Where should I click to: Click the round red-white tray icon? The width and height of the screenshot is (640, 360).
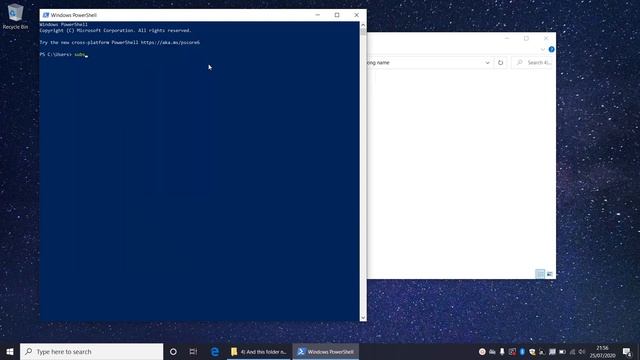(x=482, y=351)
